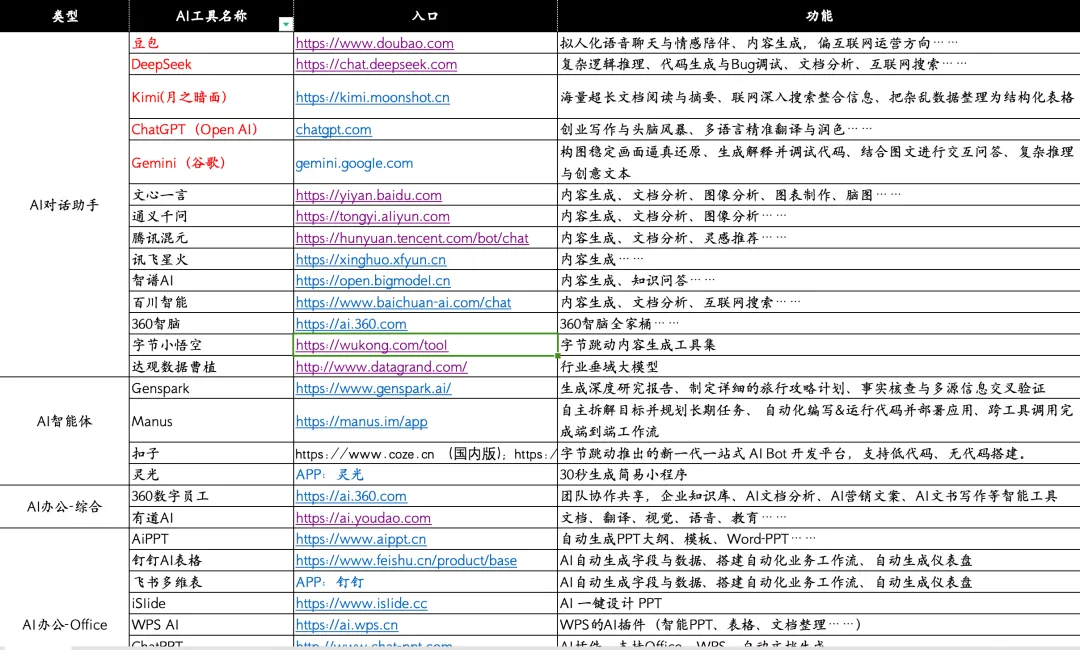Click the Kimi(月之暗面) cell
The height and width of the screenshot is (650, 1080).
coord(211,97)
